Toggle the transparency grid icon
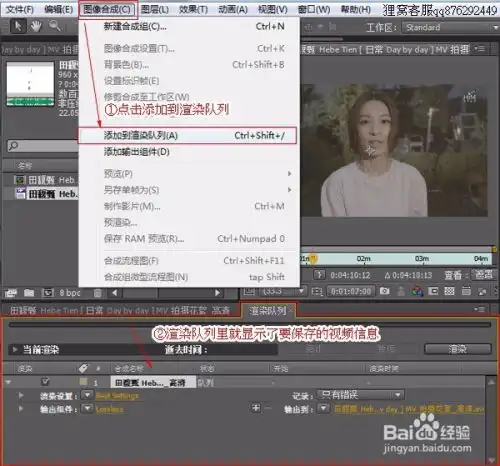This screenshot has width=500, height=466. 449,291
